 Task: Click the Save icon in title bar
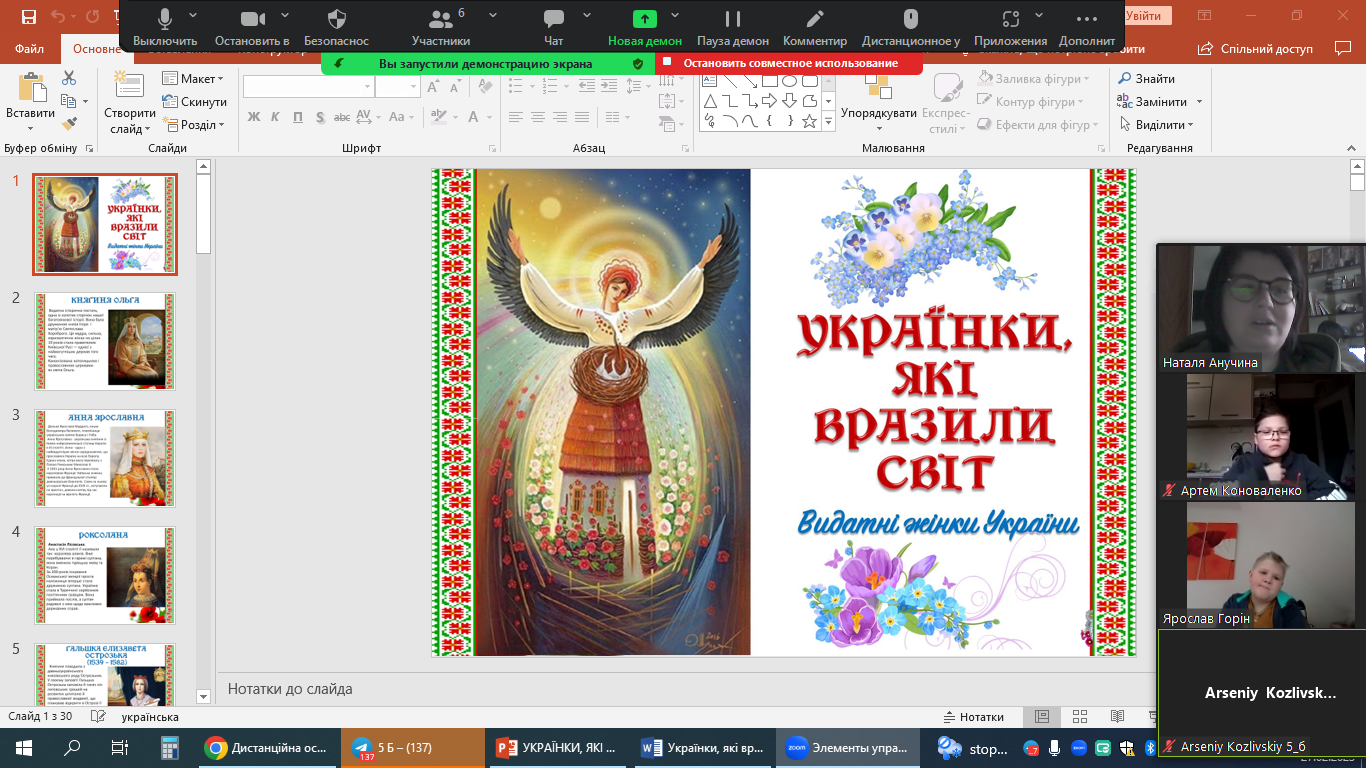tap(28, 17)
